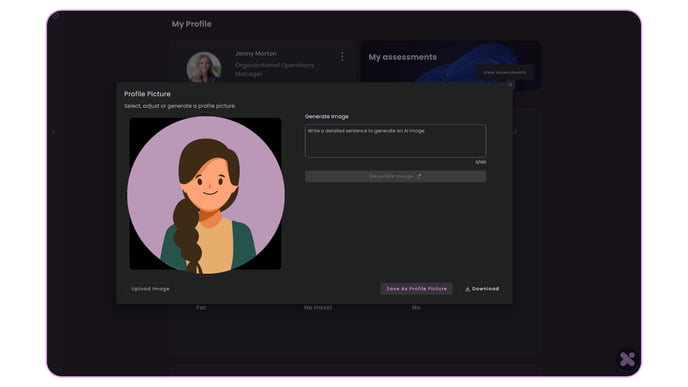Click the My assessments card heading
The image size is (688, 387).
(402, 57)
